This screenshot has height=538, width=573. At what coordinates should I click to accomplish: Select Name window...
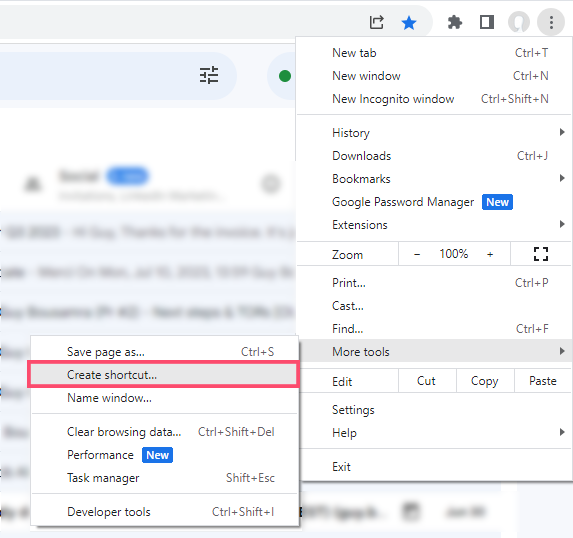pyautogui.click(x=164, y=398)
